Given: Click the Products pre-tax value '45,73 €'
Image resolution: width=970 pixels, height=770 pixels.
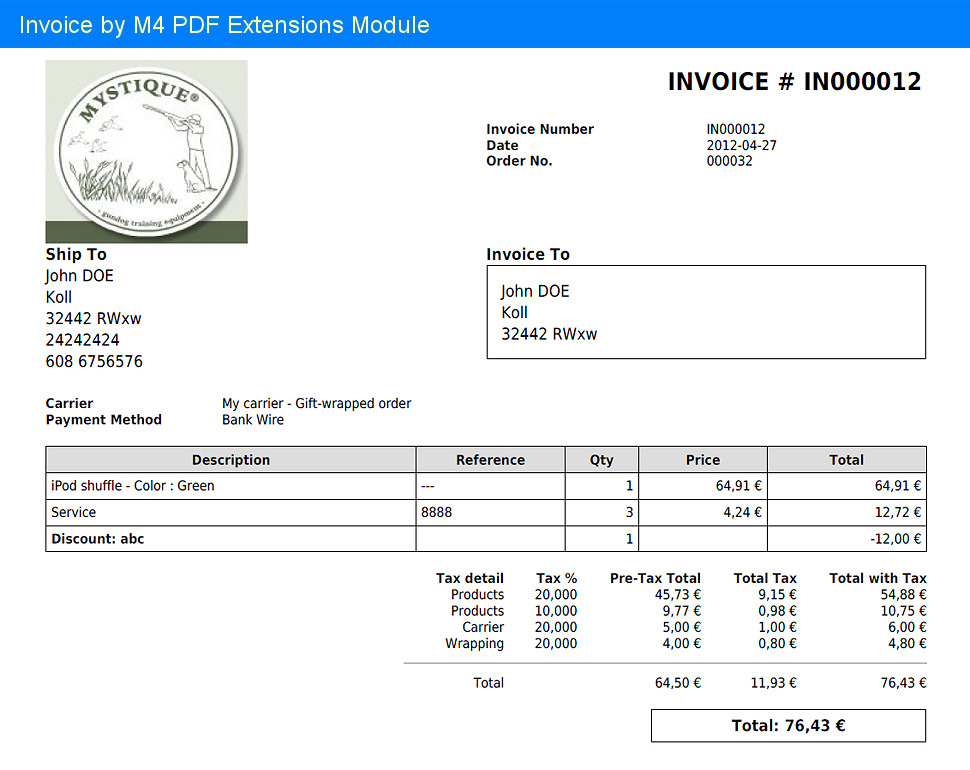Looking at the screenshot, I should click(x=678, y=594).
